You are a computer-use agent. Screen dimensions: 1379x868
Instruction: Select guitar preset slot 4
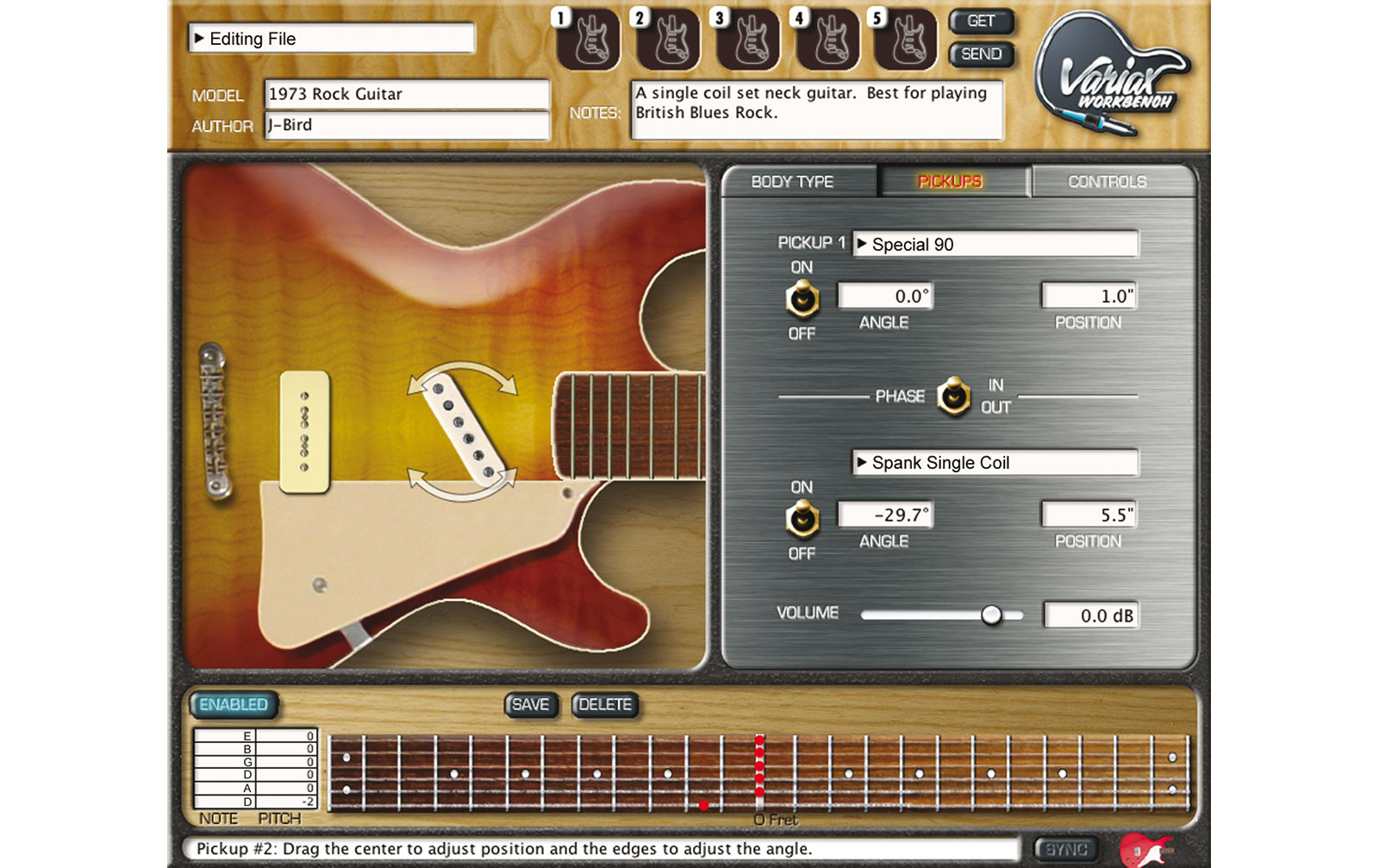827,40
